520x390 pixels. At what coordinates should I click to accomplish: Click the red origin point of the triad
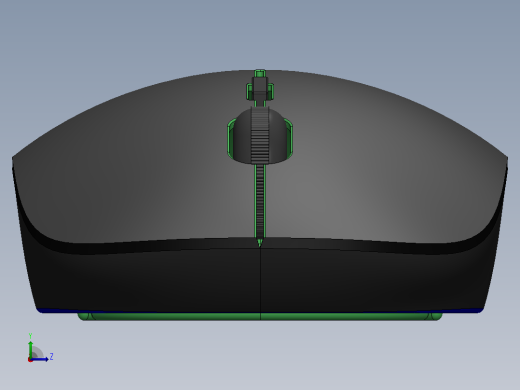click(x=30, y=360)
